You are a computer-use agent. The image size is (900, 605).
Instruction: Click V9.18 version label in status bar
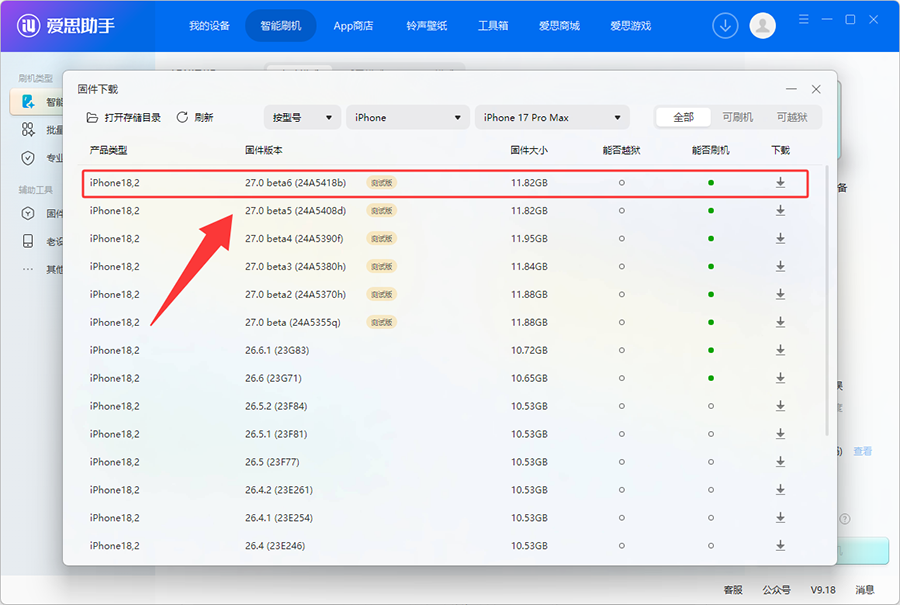(823, 590)
